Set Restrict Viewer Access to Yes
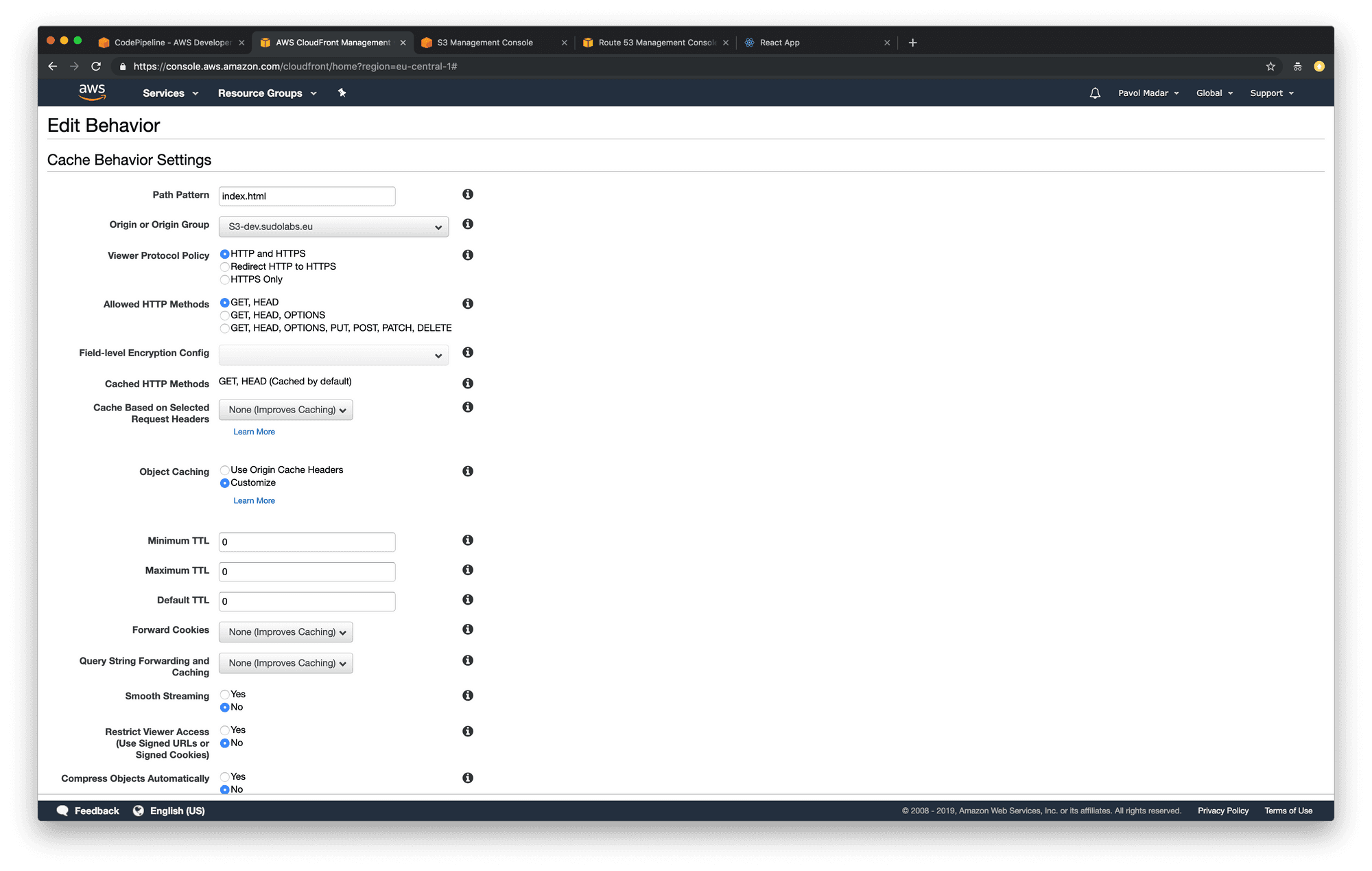The image size is (1372, 871). point(224,730)
